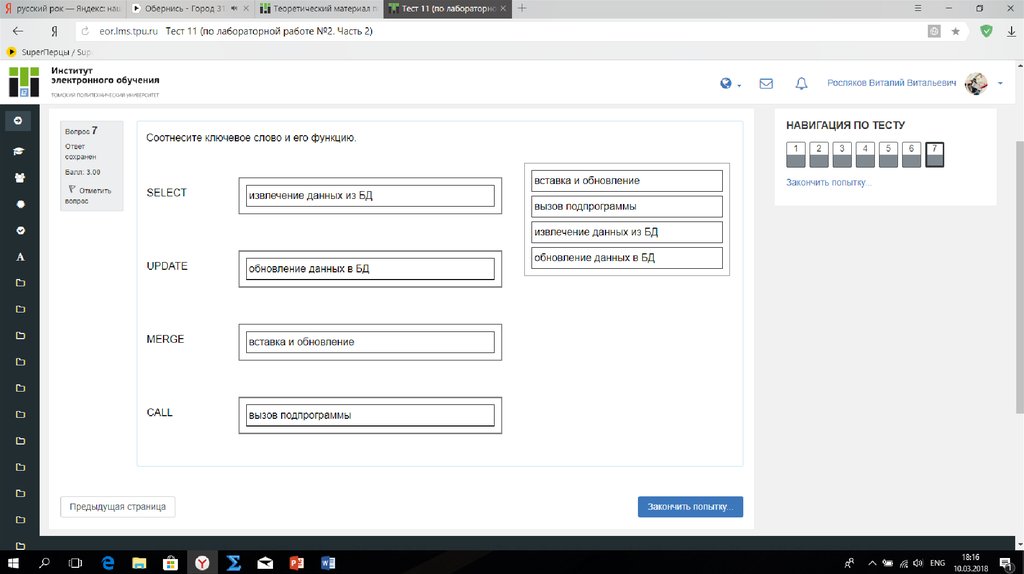Screen dimensions: 1024x574
Task: Switch to the 'Теоретический материал' tab
Action: pyautogui.click(x=318, y=8)
